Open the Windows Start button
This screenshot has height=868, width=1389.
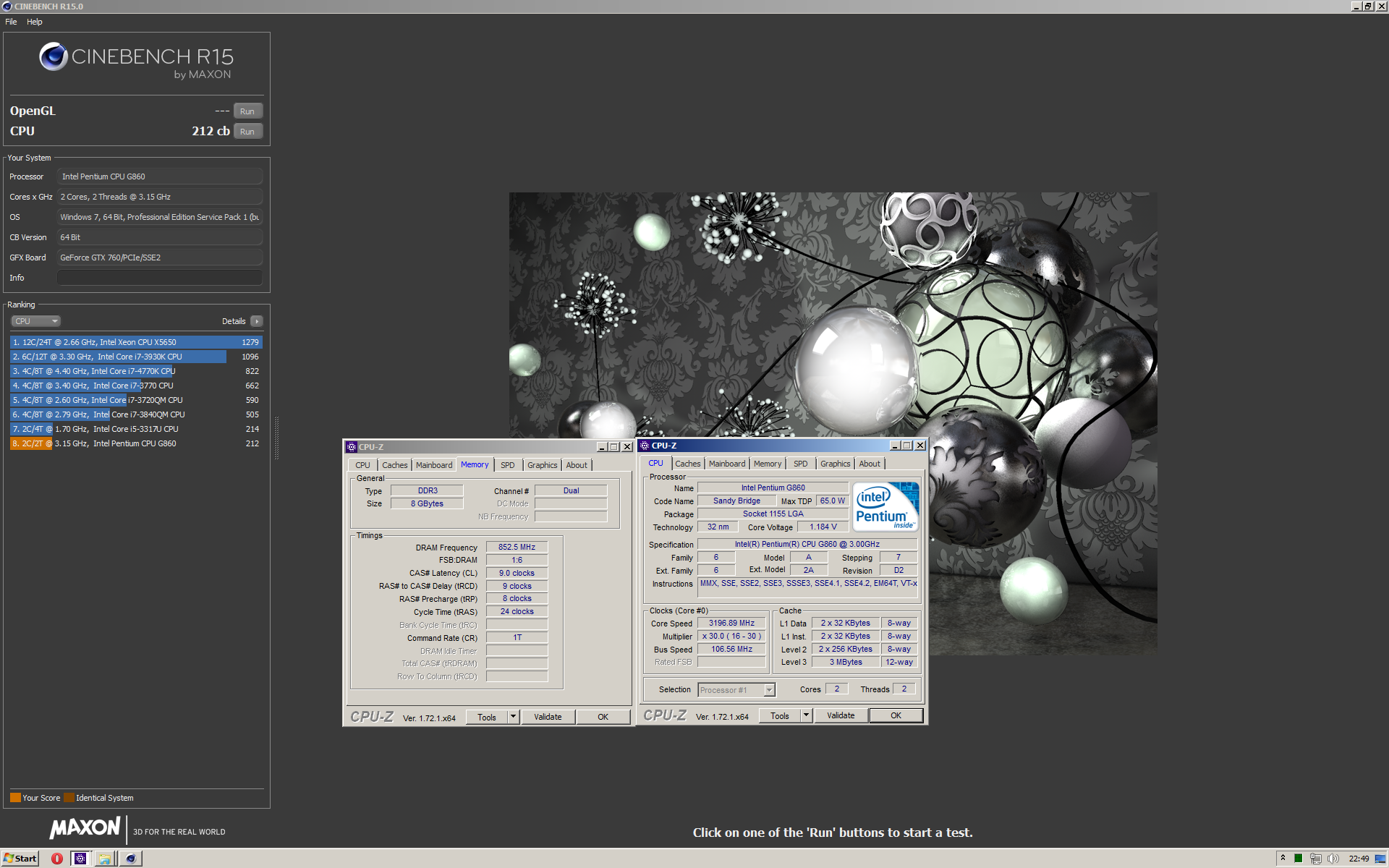(20, 859)
